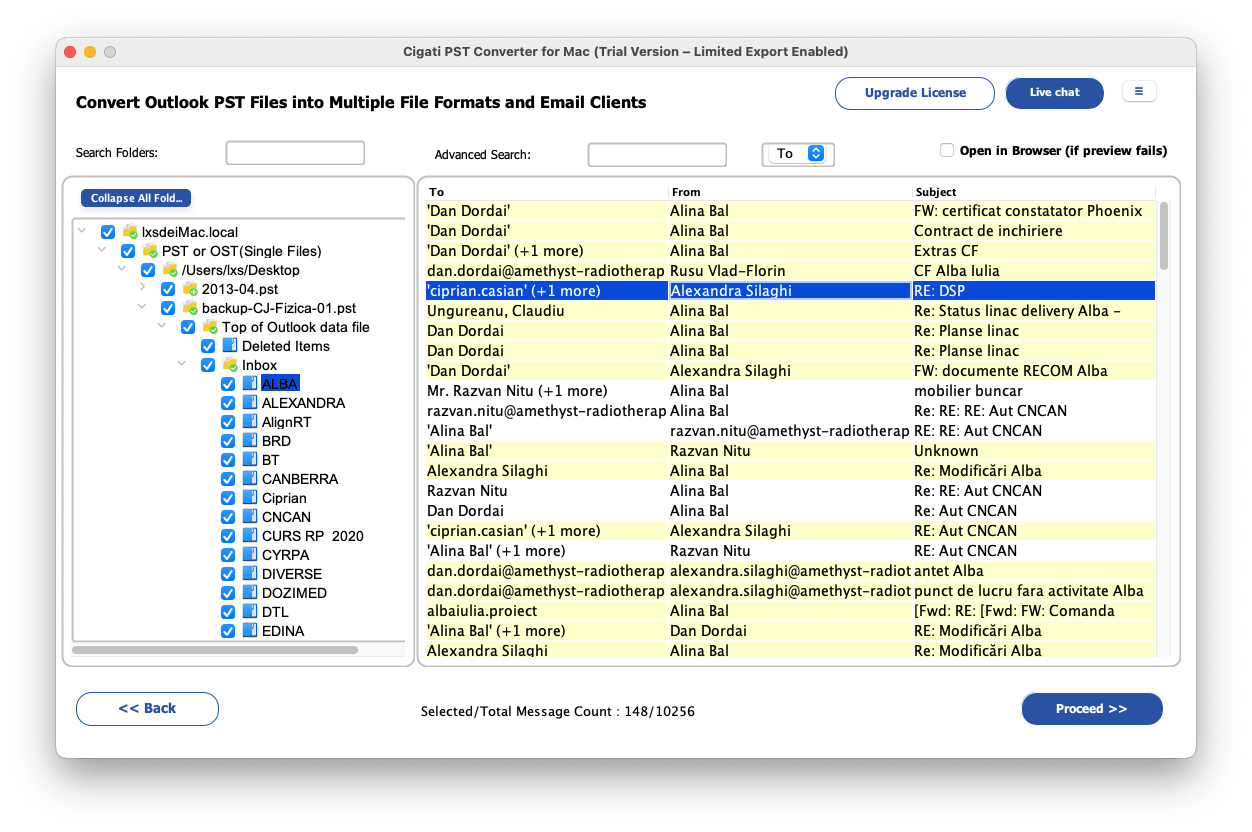1252x832 pixels.
Task: Select 'punct de lucru fara activitate Alba' row
Action: (x=790, y=591)
